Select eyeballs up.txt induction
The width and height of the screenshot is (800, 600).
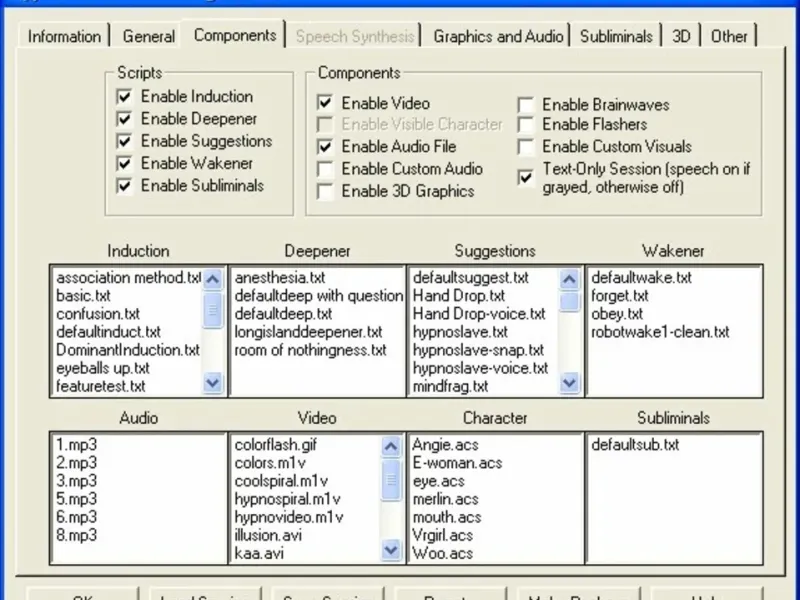[103, 368]
